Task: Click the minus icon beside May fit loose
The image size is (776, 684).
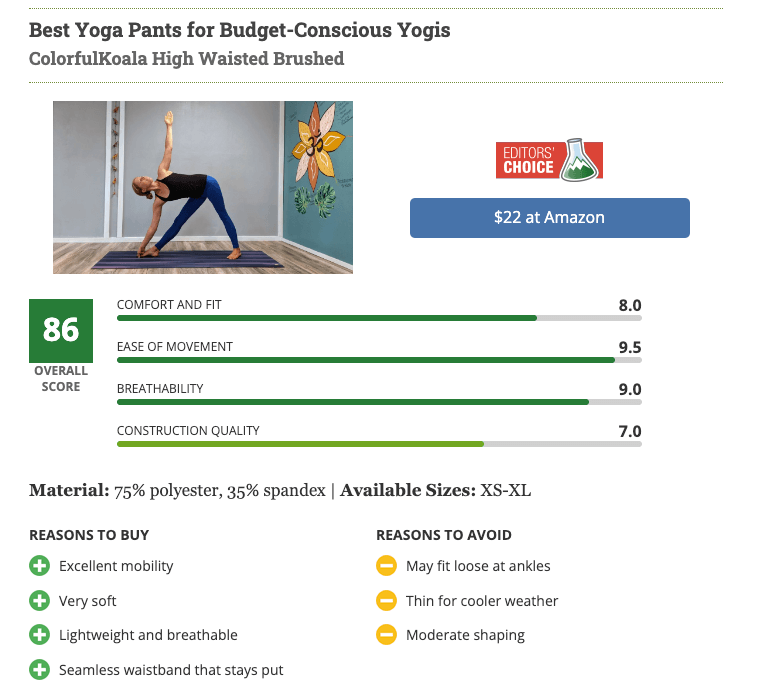Action: [x=387, y=566]
